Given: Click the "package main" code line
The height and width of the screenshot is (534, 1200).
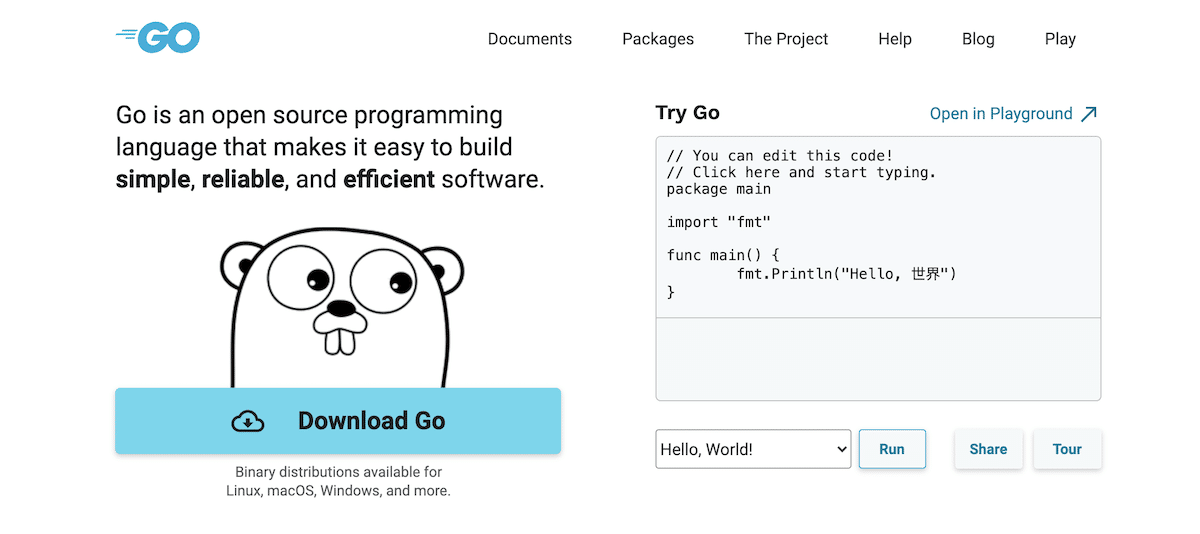Looking at the screenshot, I should click(x=719, y=189).
